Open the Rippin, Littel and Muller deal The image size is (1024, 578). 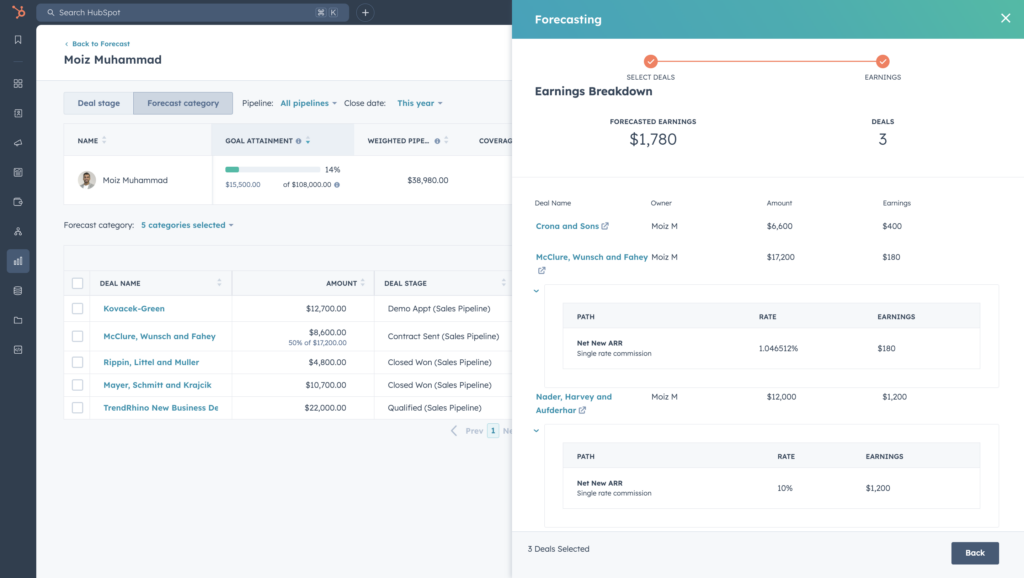151,362
